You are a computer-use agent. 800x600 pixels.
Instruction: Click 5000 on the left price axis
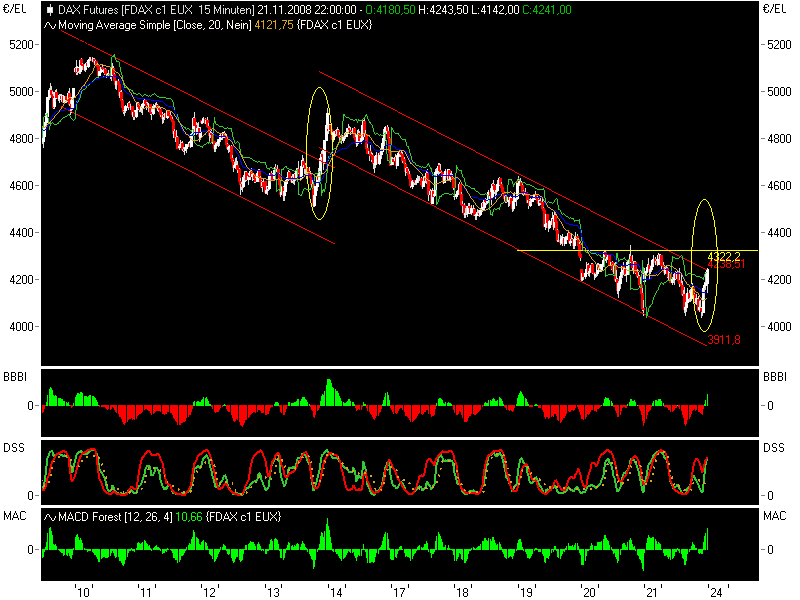tap(21, 92)
